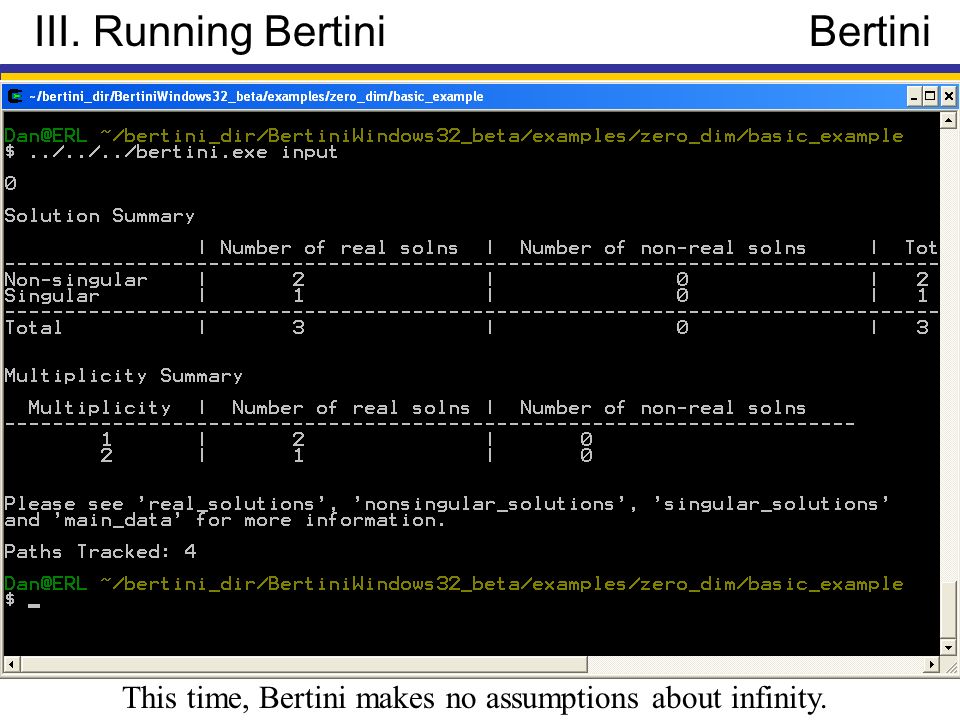Click the 'Bertini' heading at top right
Screen dimensions: 960x720
(869, 31)
